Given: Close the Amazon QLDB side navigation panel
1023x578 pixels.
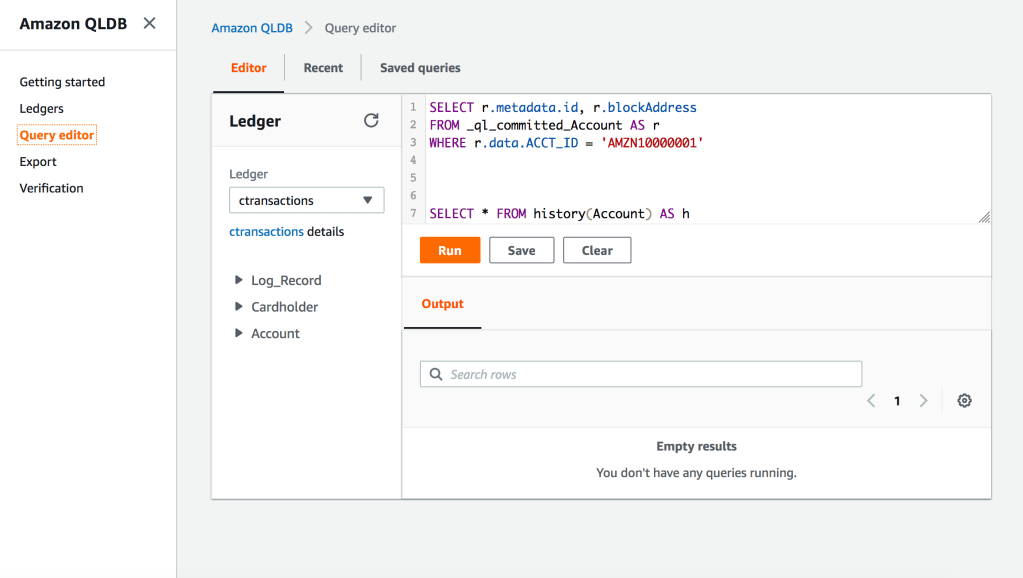Looking at the screenshot, I should [149, 23].
